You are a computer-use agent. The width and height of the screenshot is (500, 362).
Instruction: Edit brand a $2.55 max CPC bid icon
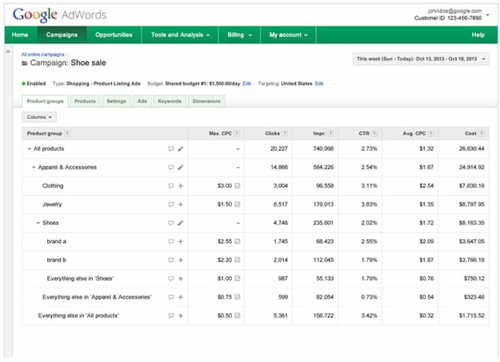pos(237,241)
